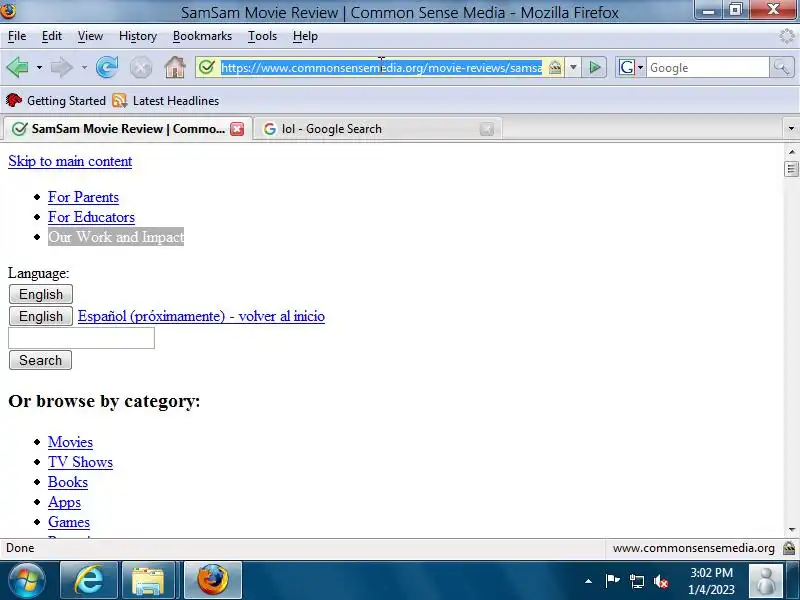800x600 pixels.
Task: Open the Bookmarks menu
Action: 202,36
